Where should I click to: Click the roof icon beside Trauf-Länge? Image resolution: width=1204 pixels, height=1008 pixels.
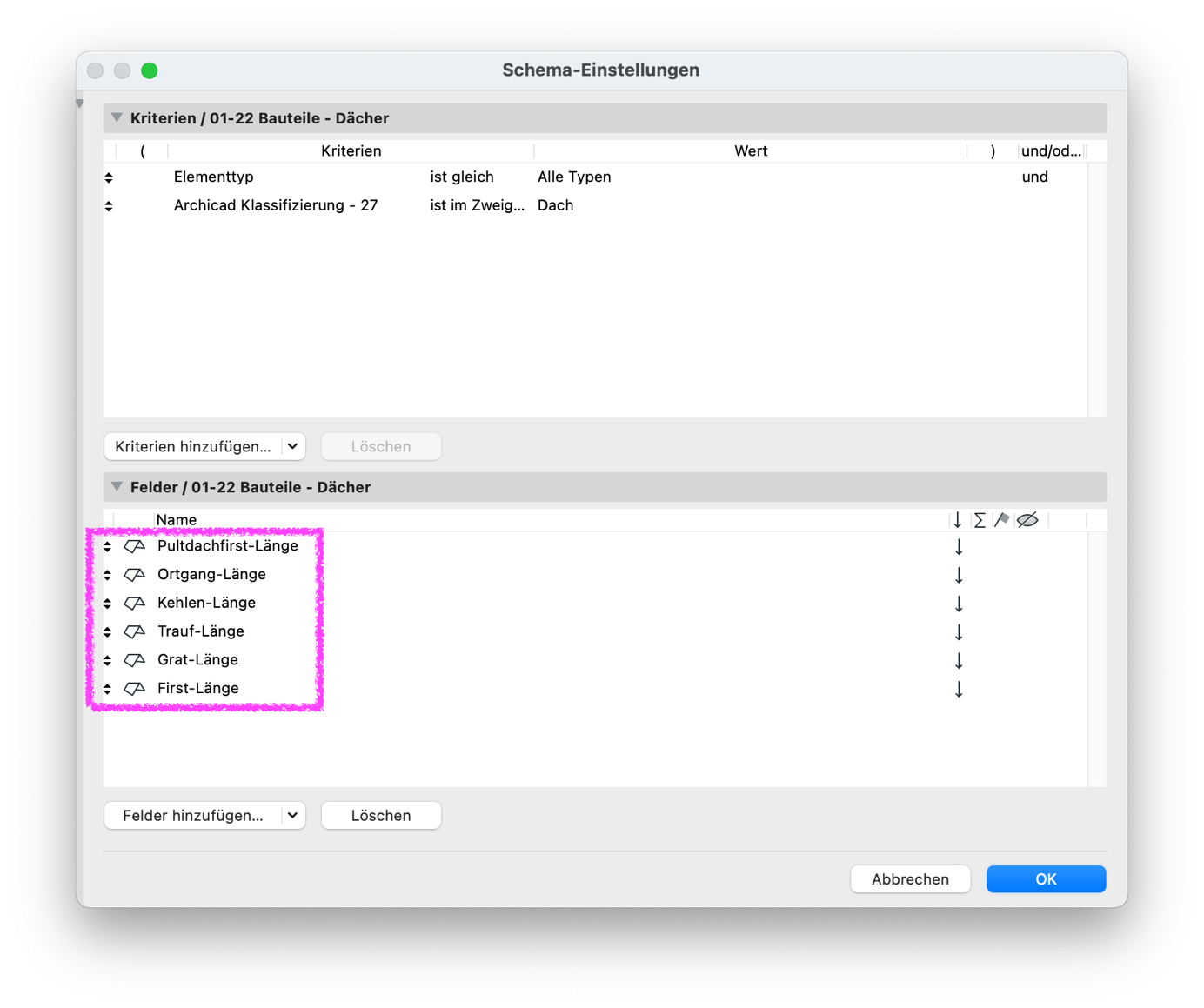[x=134, y=631]
